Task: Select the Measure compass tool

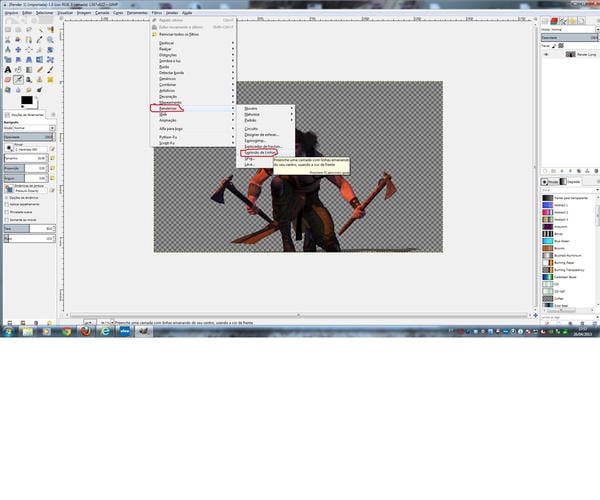Action: coord(8,50)
